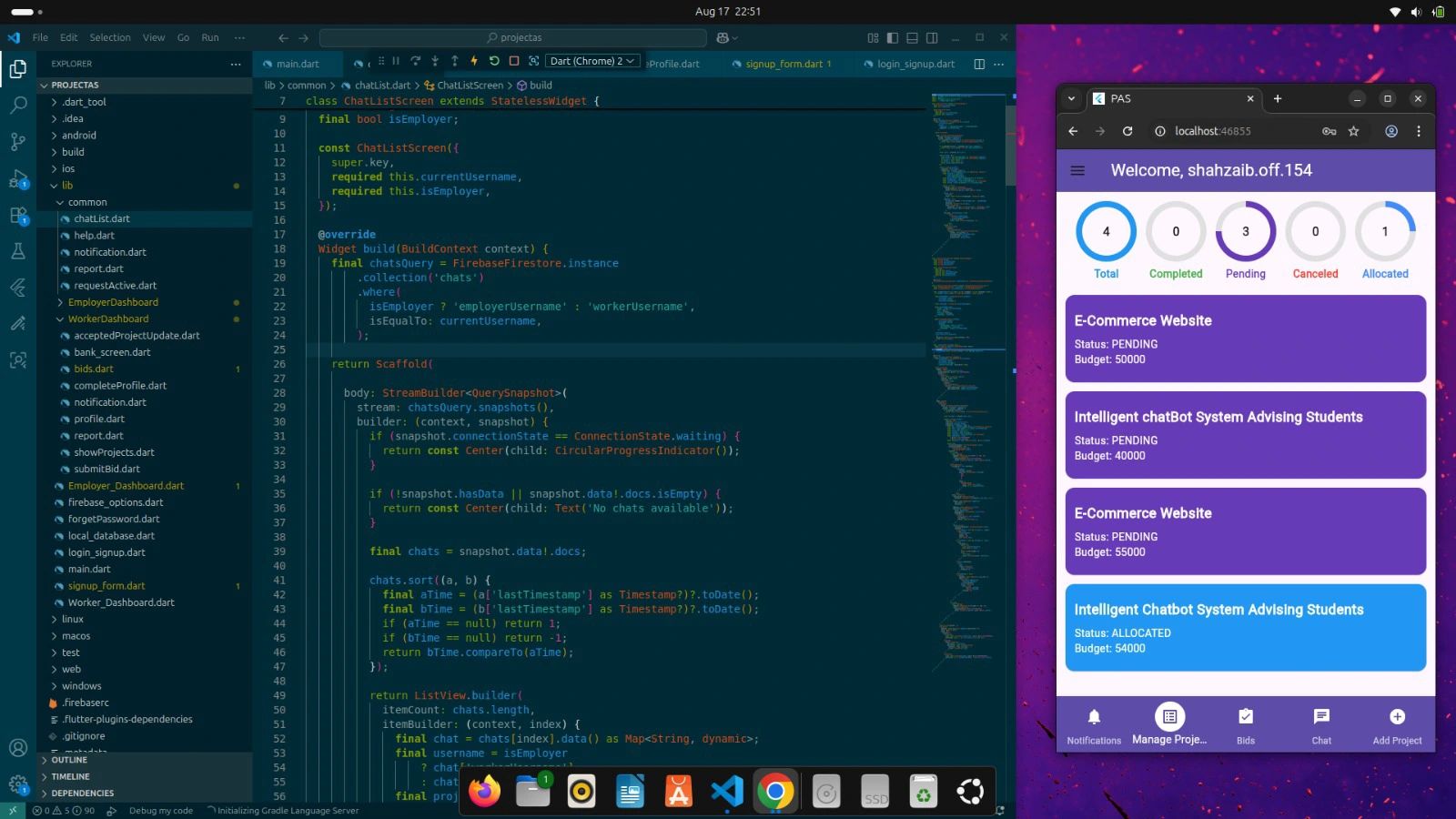This screenshot has height=819, width=1456.
Task: Expand the android folder in Explorer
Action: tap(79, 135)
